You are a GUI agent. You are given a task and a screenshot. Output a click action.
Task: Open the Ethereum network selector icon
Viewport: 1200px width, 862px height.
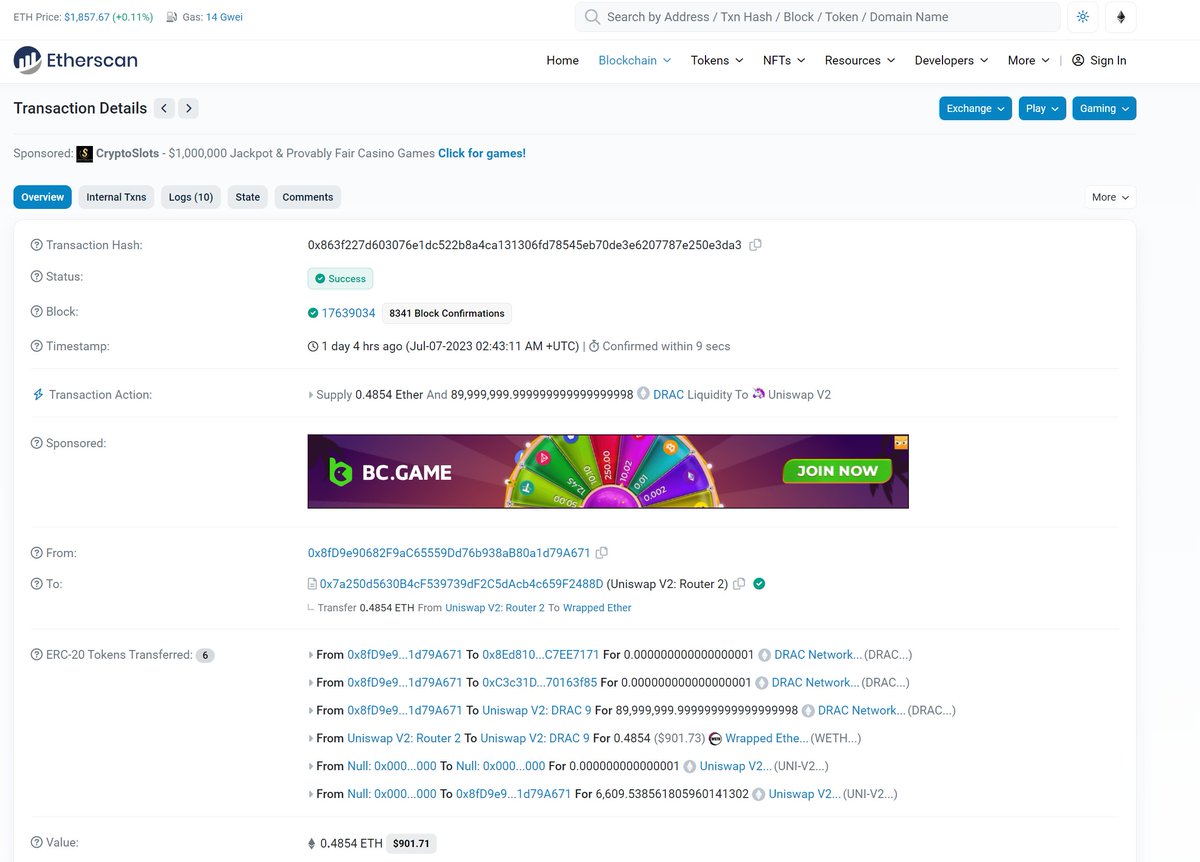[1121, 17]
